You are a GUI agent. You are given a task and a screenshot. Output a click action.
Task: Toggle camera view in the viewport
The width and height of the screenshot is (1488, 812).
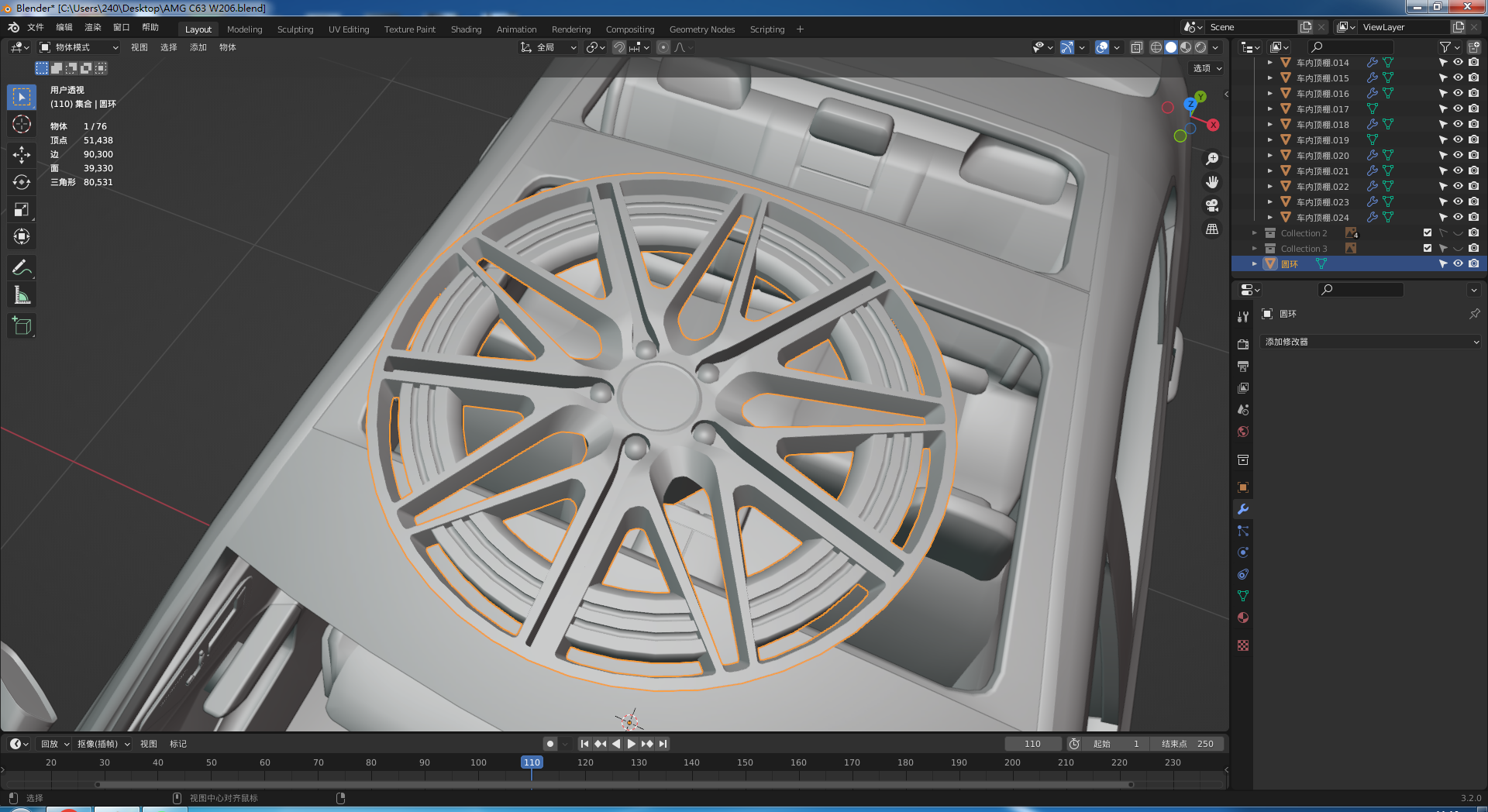click(1212, 205)
